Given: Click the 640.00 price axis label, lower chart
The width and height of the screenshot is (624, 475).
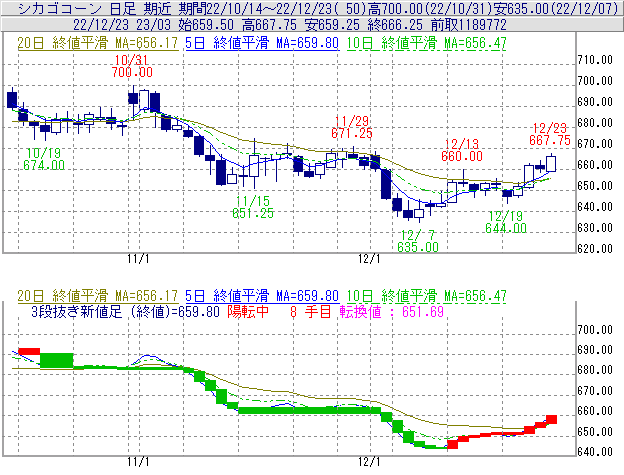Looking at the screenshot, I should (x=595, y=452).
